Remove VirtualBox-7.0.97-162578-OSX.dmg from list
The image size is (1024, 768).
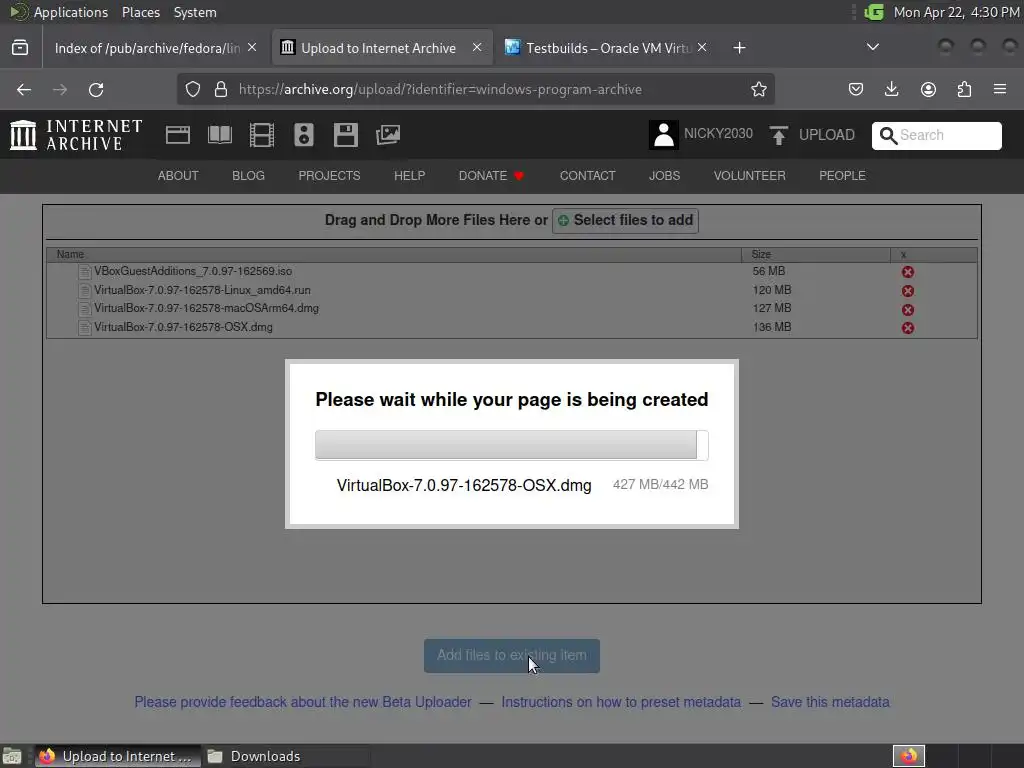(x=908, y=328)
